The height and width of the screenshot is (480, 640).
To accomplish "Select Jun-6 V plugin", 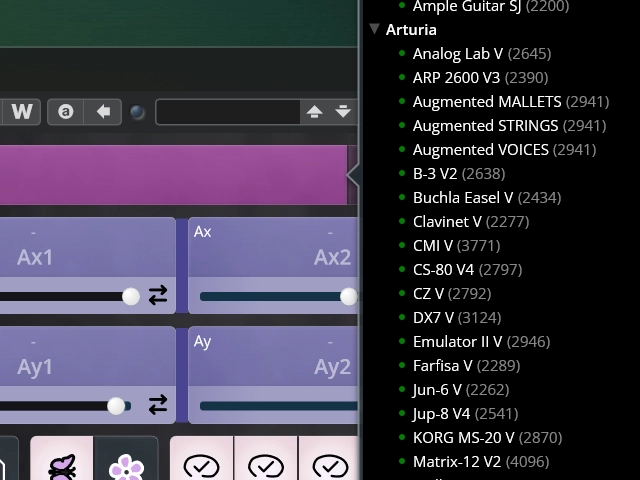I will (x=461, y=390).
